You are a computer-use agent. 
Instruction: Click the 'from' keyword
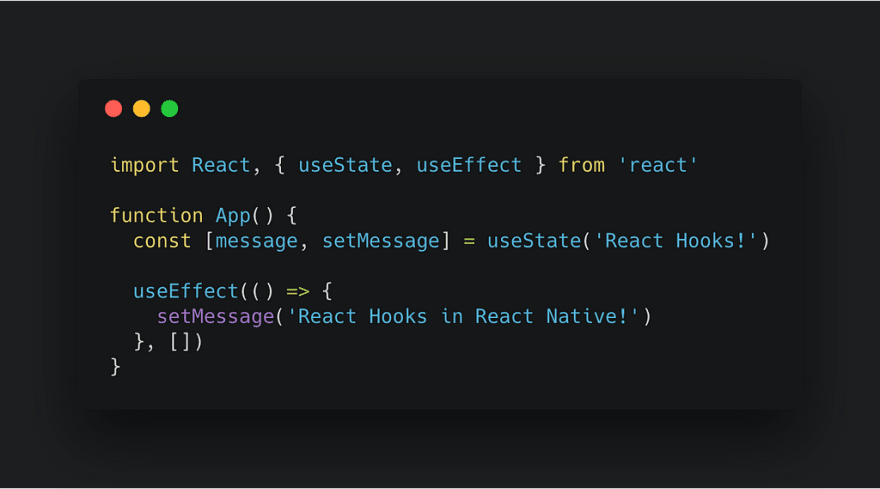click(581, 166)
